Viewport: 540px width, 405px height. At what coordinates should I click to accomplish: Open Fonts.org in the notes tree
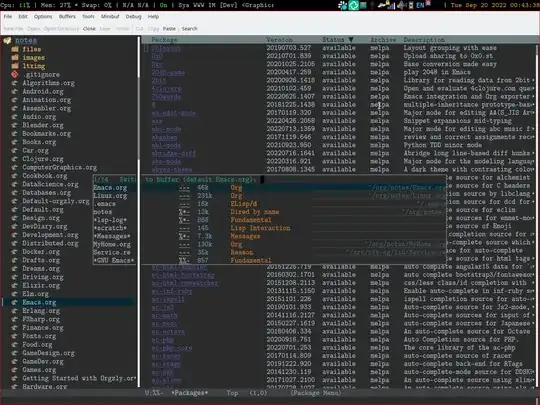click(39, 336)
